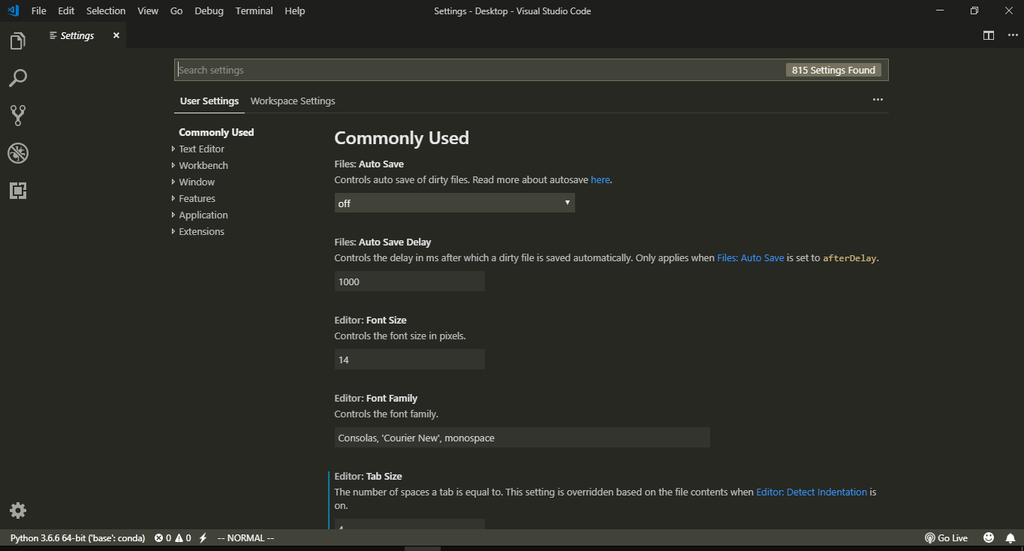
Task: Click the Search settings input field
Action: (480, 70)
